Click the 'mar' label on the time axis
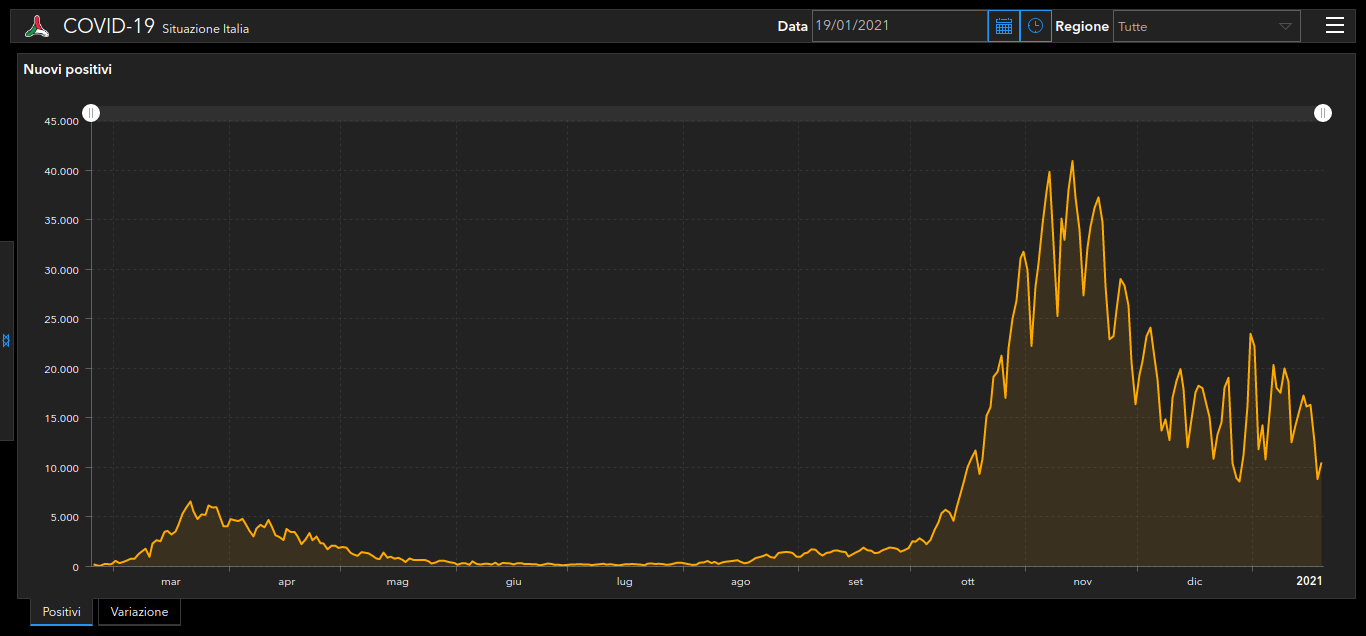This screenshot has width=1366, height=636. coord(171,581)
